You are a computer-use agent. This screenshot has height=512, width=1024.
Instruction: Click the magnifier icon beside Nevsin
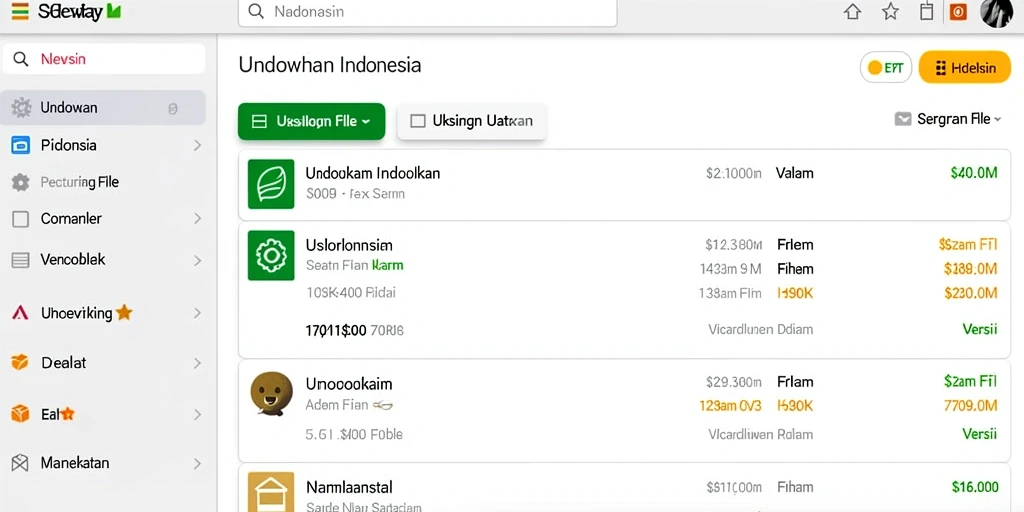tap(21, 59)
